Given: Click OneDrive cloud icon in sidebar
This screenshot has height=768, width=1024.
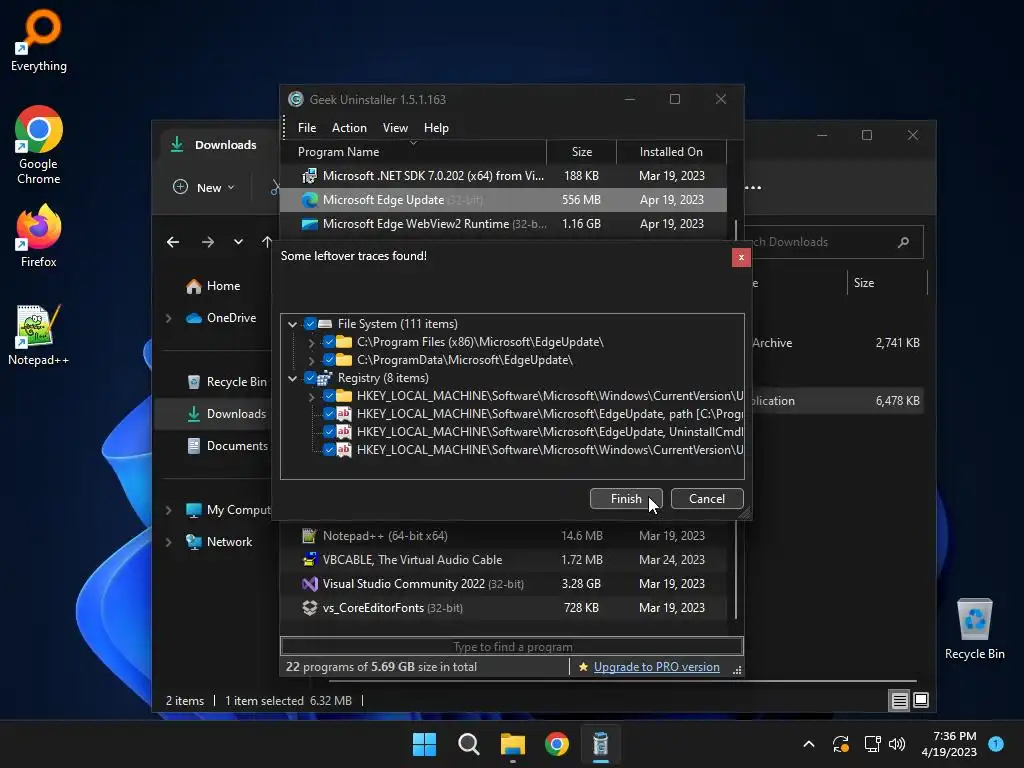Looking at the screenshot, I should pyautogui.click(x=193, y=318).
